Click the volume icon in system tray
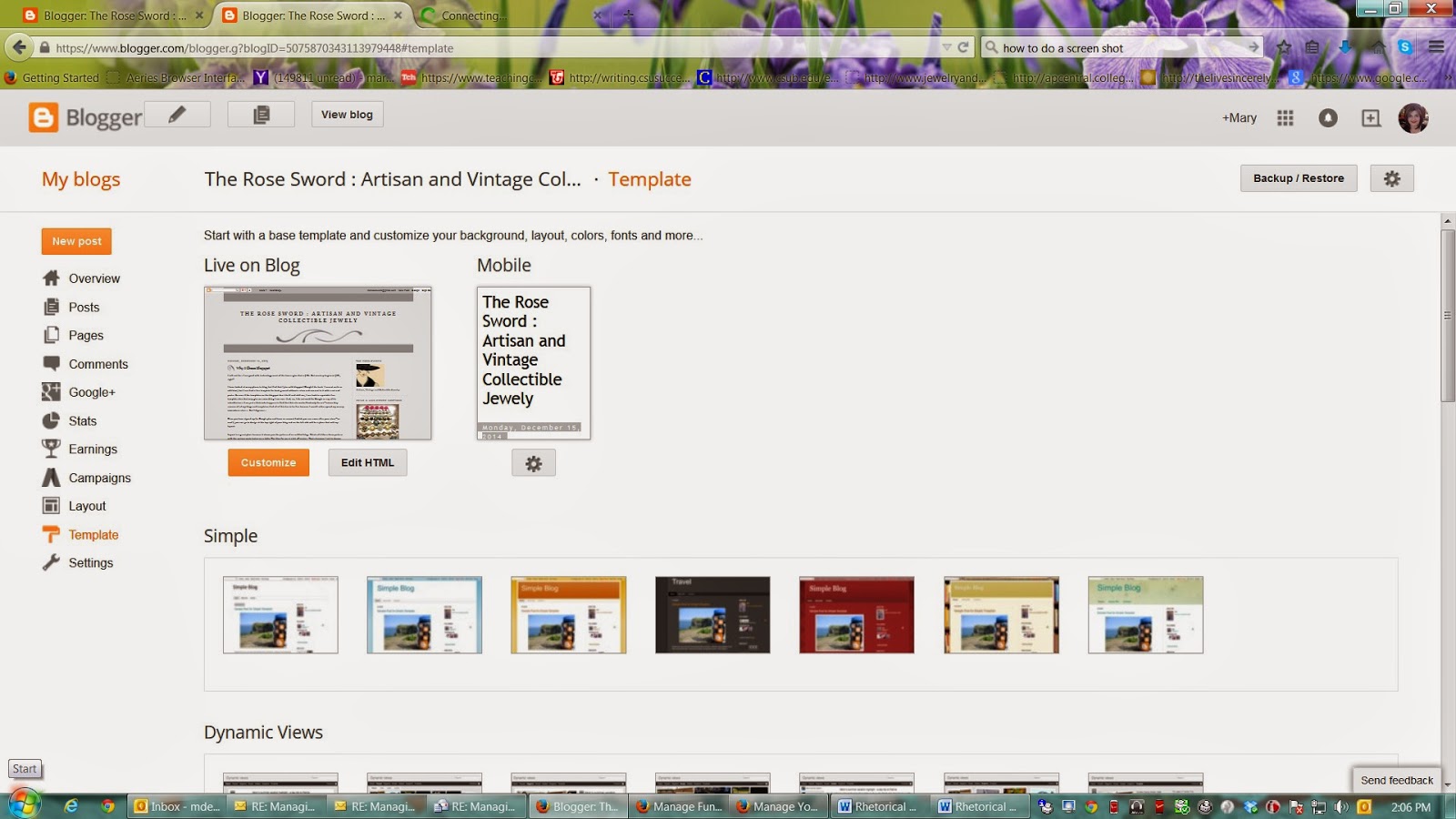Viewport: 1456px width, 819px height. (x=1342, y=806)
